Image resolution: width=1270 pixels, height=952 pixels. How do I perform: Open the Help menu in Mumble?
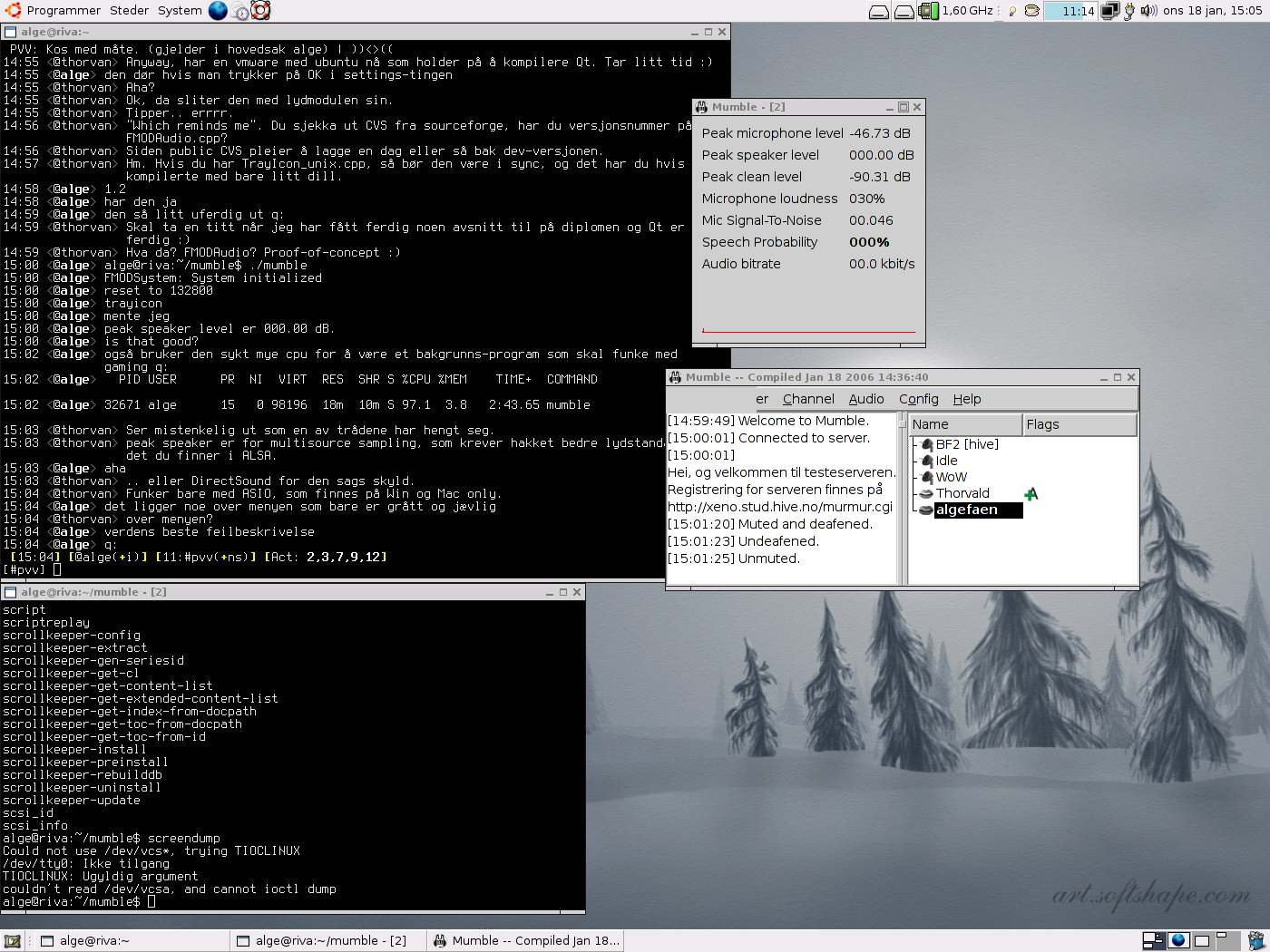point(967,399)
